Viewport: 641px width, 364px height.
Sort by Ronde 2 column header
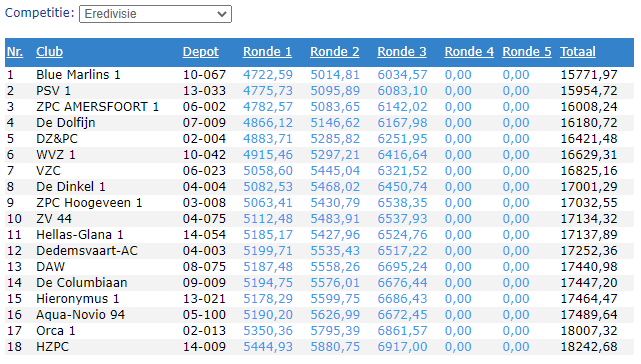[335, 52]
